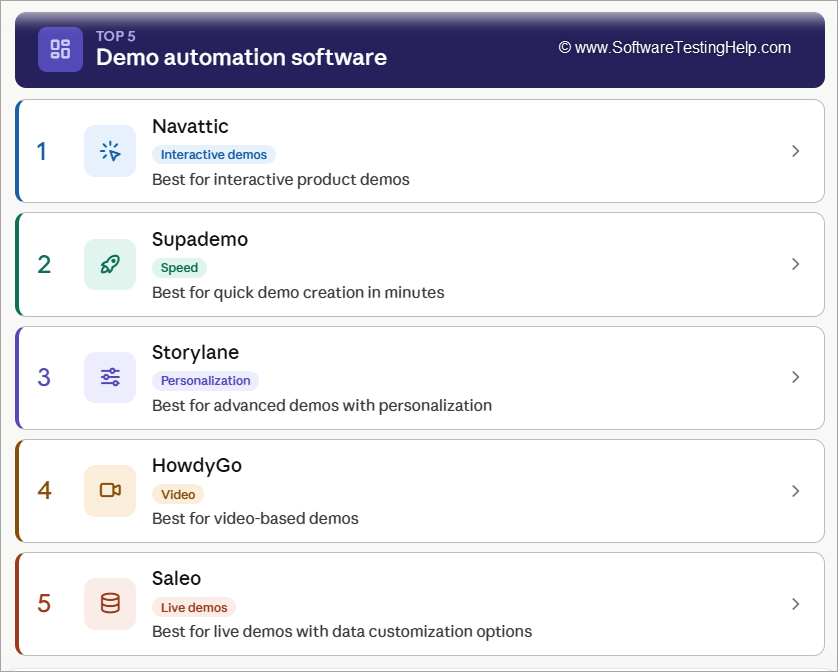Viewport: 838px width, 672px height.
Task: Click rank number 5
Action: point(44,604)
